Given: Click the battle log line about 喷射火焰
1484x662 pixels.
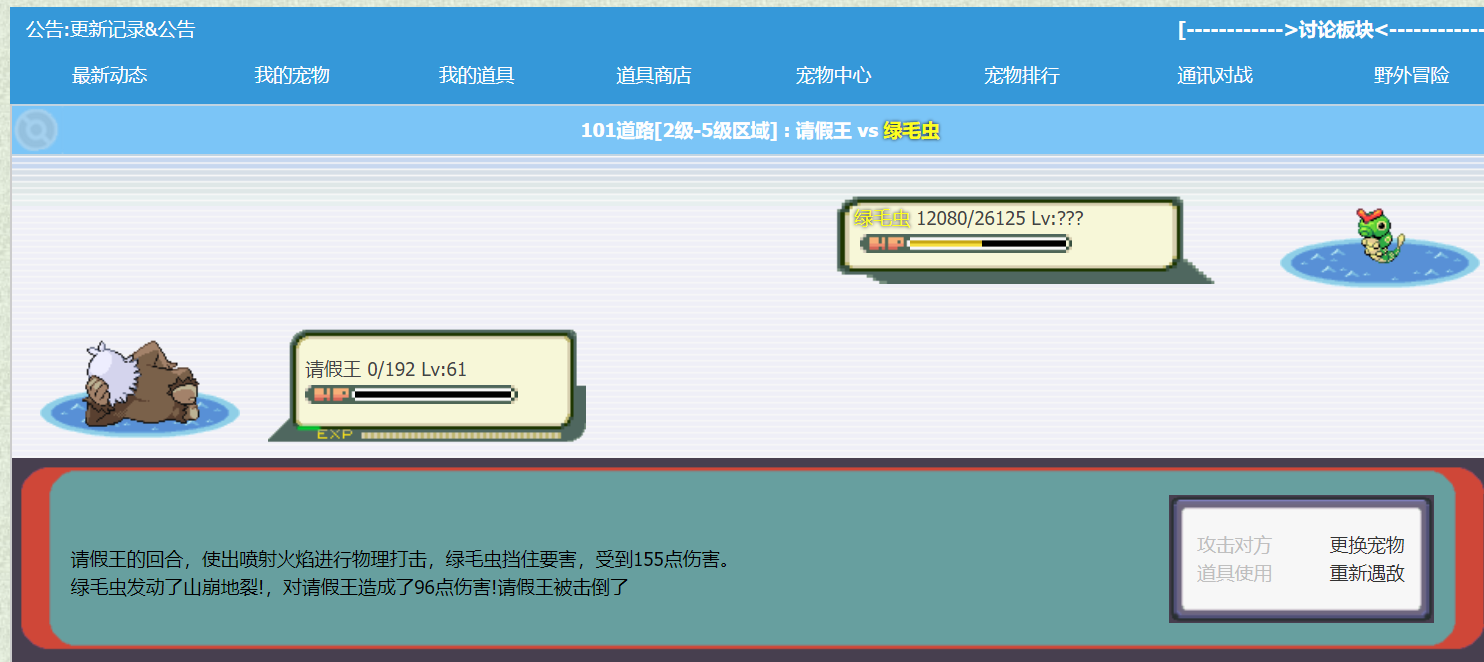Looking at the screenshot, I should [x=403, y=559].
